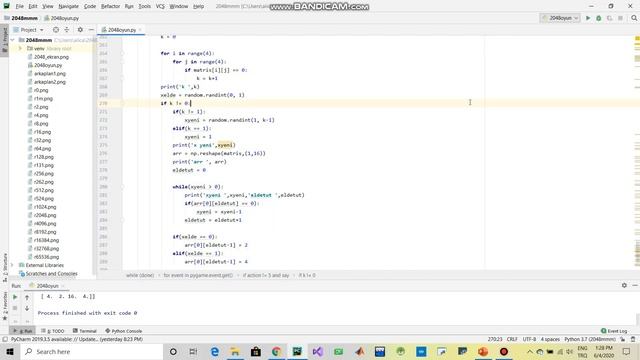Open Search Everywhere magnifier icon

[x=634, y=18]
